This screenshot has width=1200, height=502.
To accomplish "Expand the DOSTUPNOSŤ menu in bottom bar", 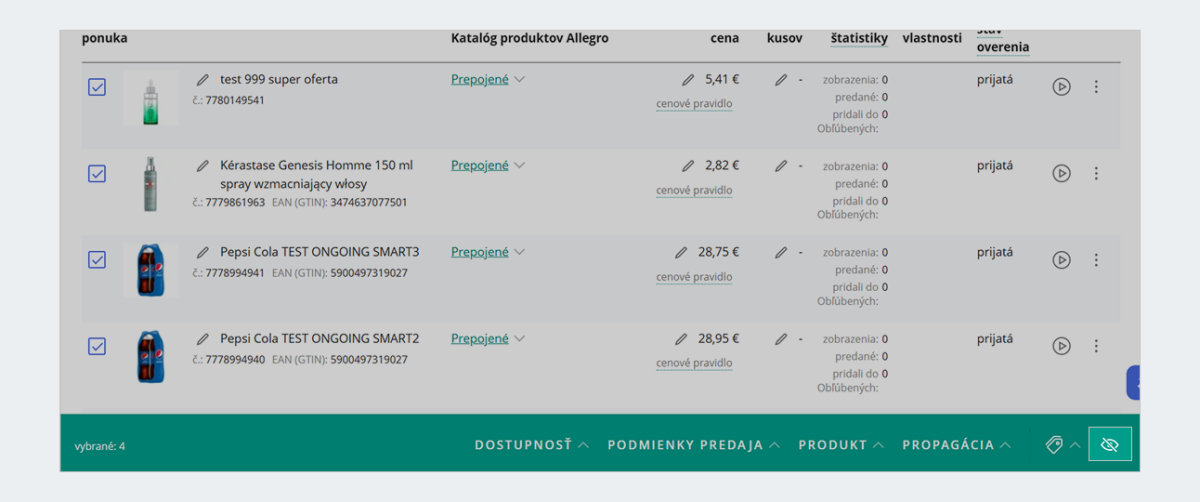I will tap(531, 445).
